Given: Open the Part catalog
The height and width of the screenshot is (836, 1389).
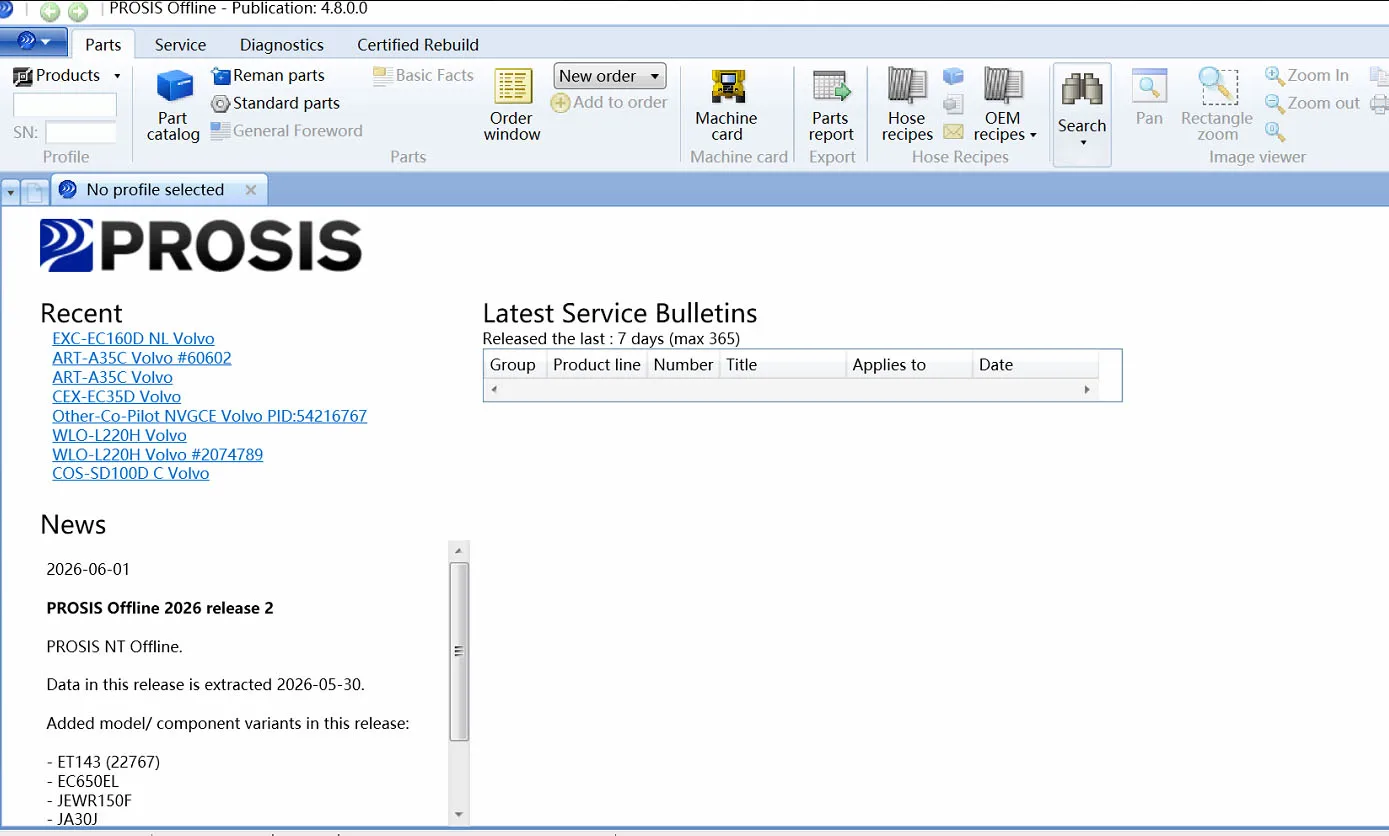Looking at the screenshot, I should (174, 106).
